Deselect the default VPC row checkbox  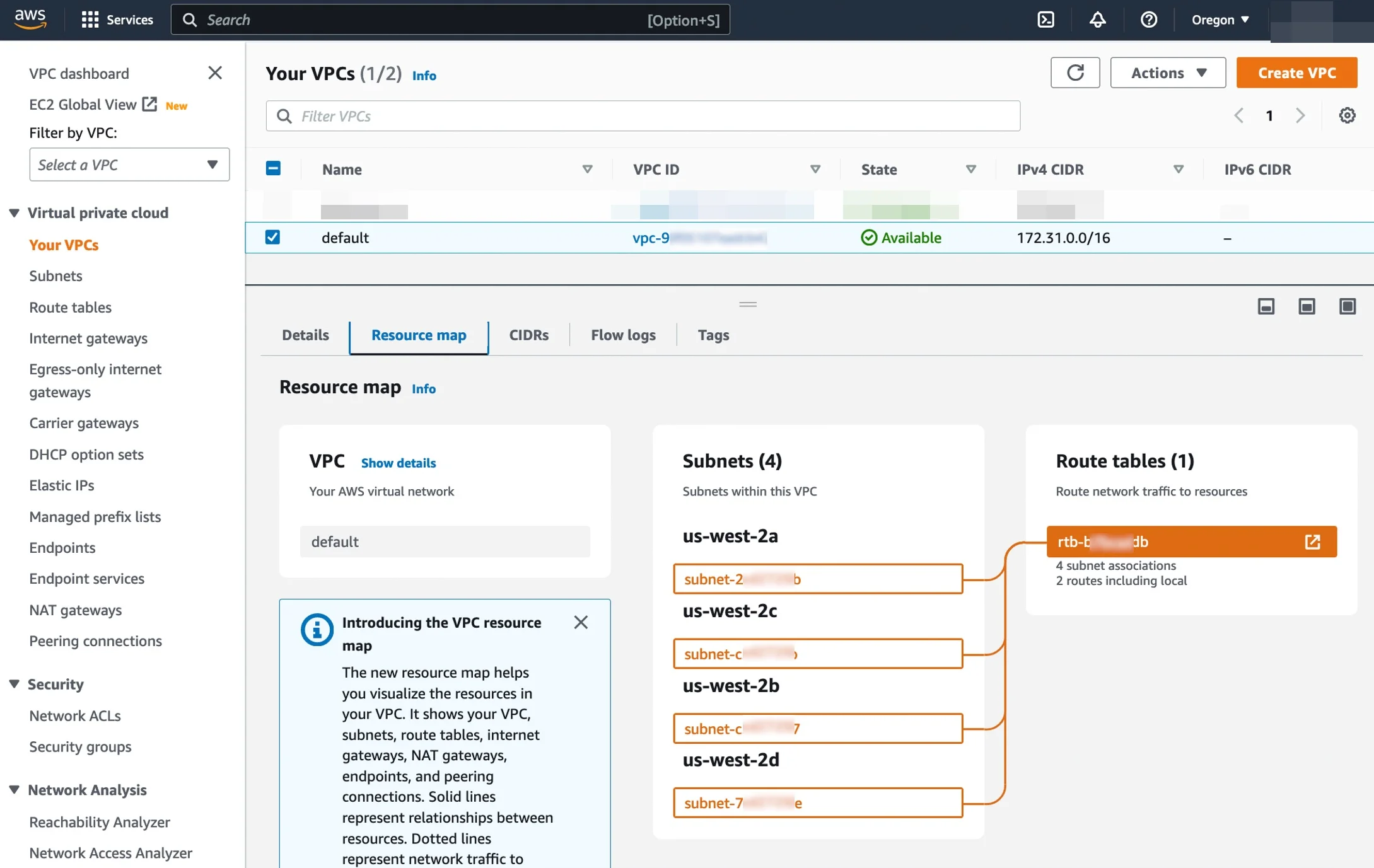pos(273,238)
